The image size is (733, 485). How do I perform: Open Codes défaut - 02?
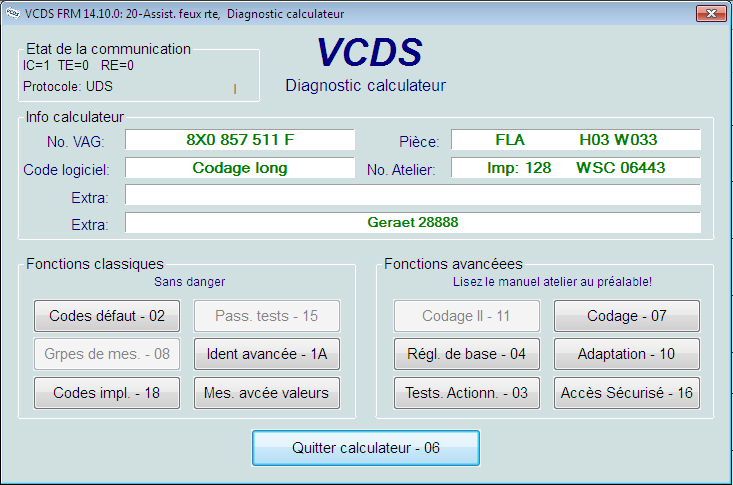pos(107,316)
